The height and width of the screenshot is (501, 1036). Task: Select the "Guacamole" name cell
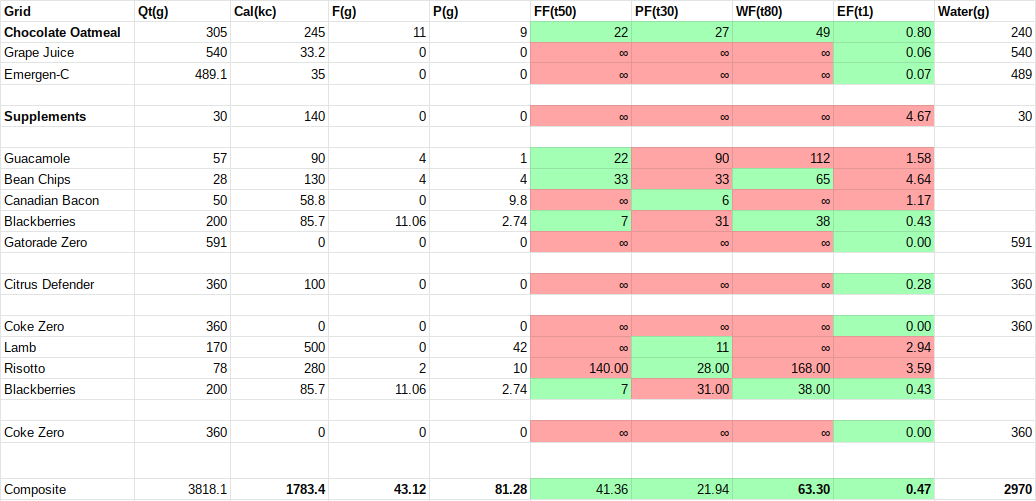(37, 158)
